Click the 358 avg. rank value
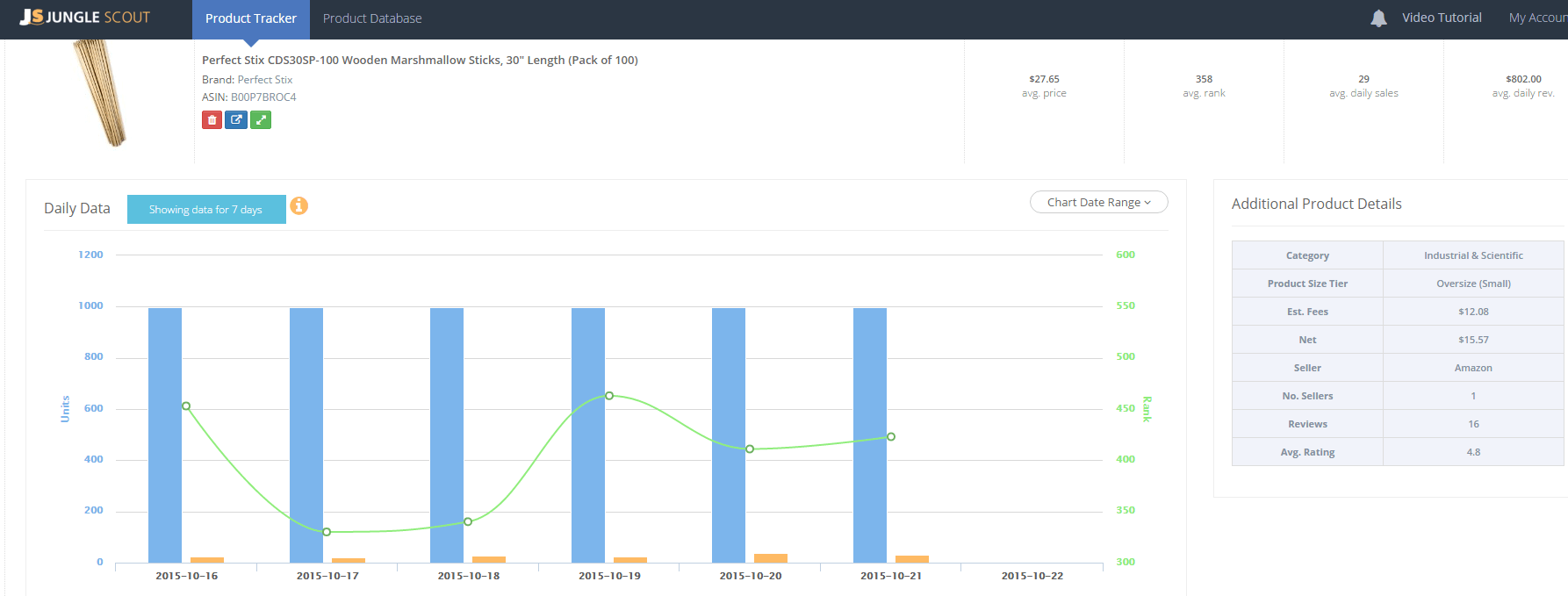1568x596 pixels. tap(1204, 79)
